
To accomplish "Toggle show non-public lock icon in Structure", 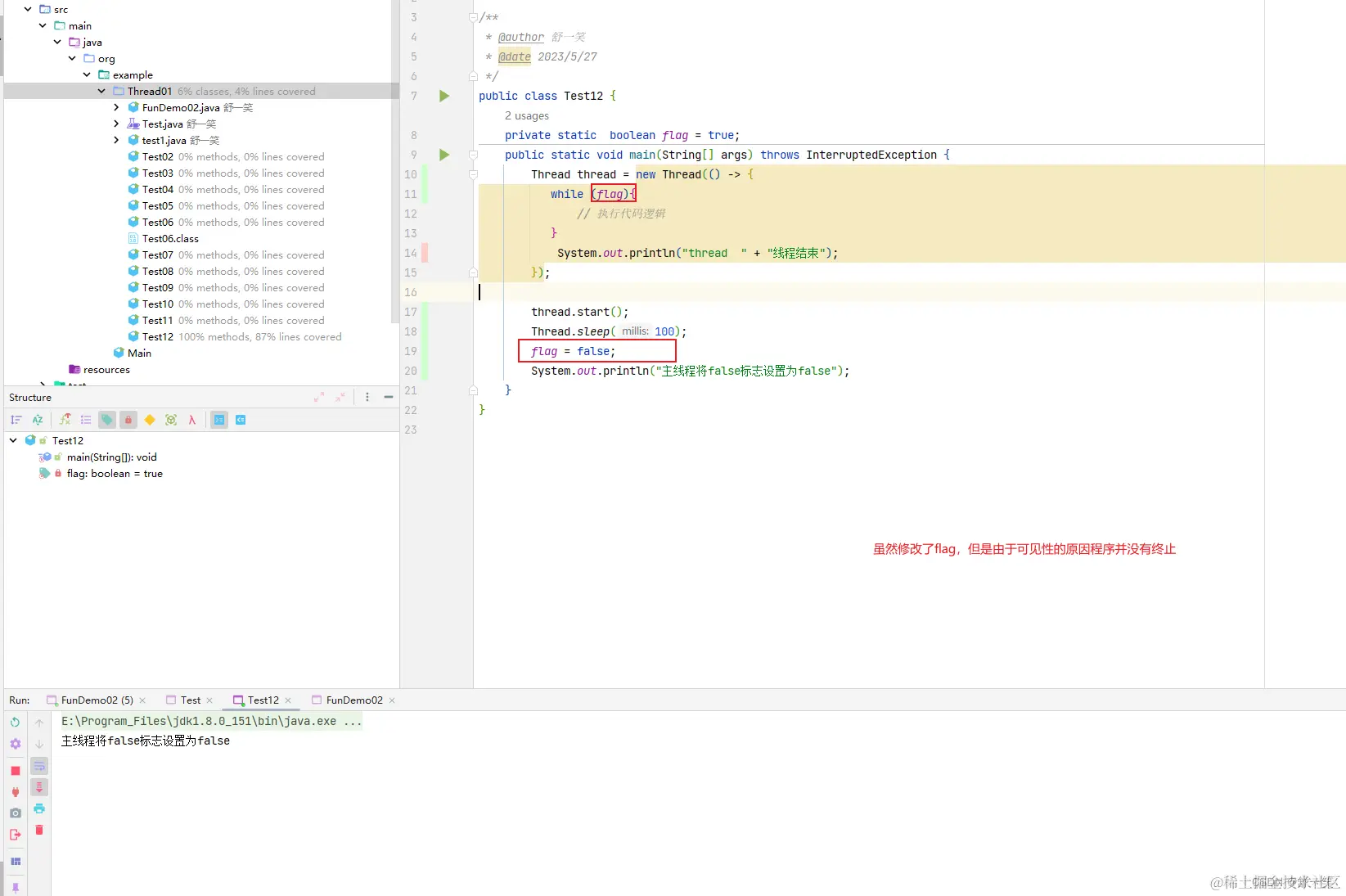I will (x=128, y=420).
